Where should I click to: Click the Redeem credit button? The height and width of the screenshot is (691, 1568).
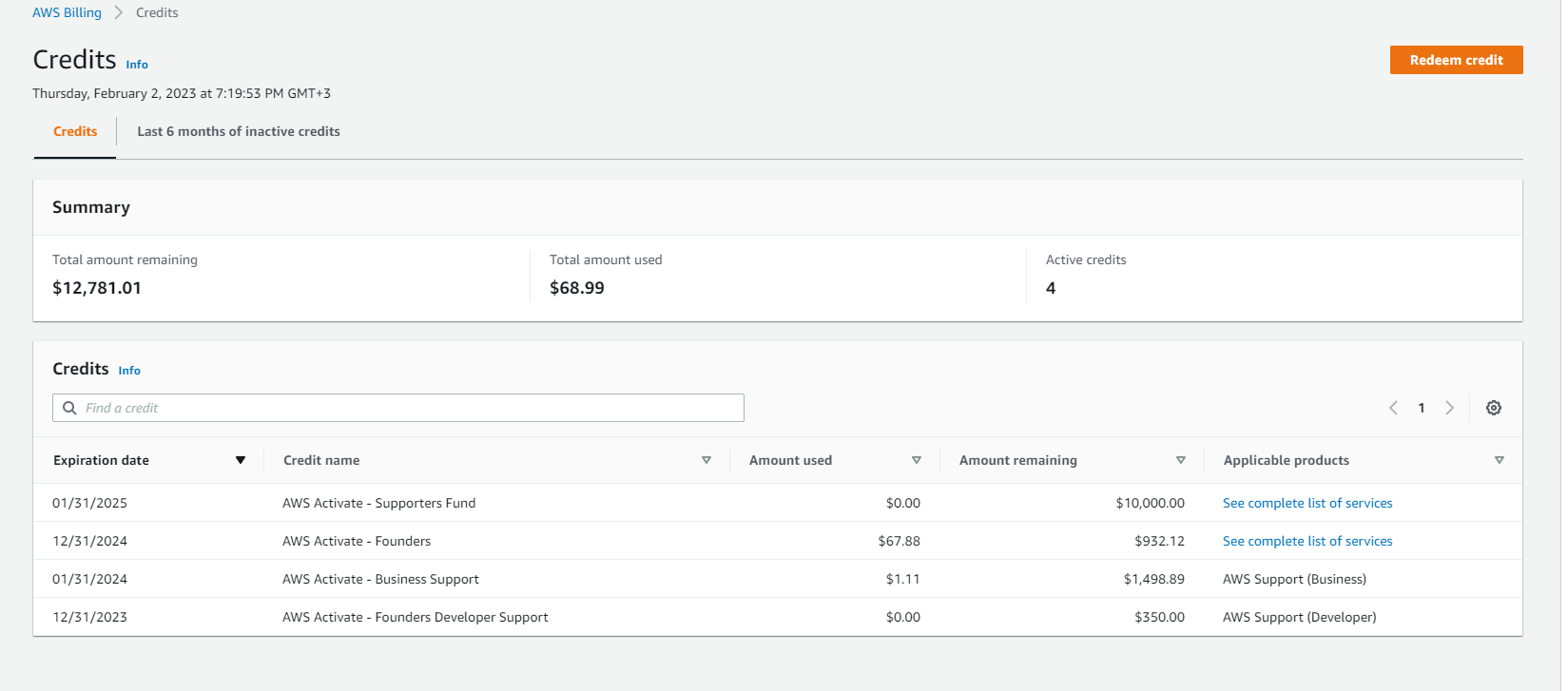pyautogui.click(x=1457, y=60)
